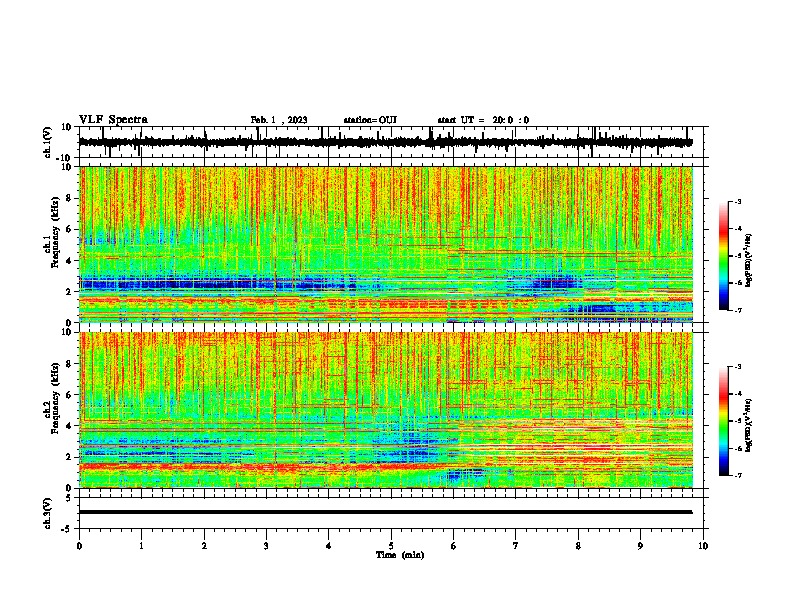Click the time axis tick label '10'
The width and height of the screenshot is (792, 612).
point(703,546)
